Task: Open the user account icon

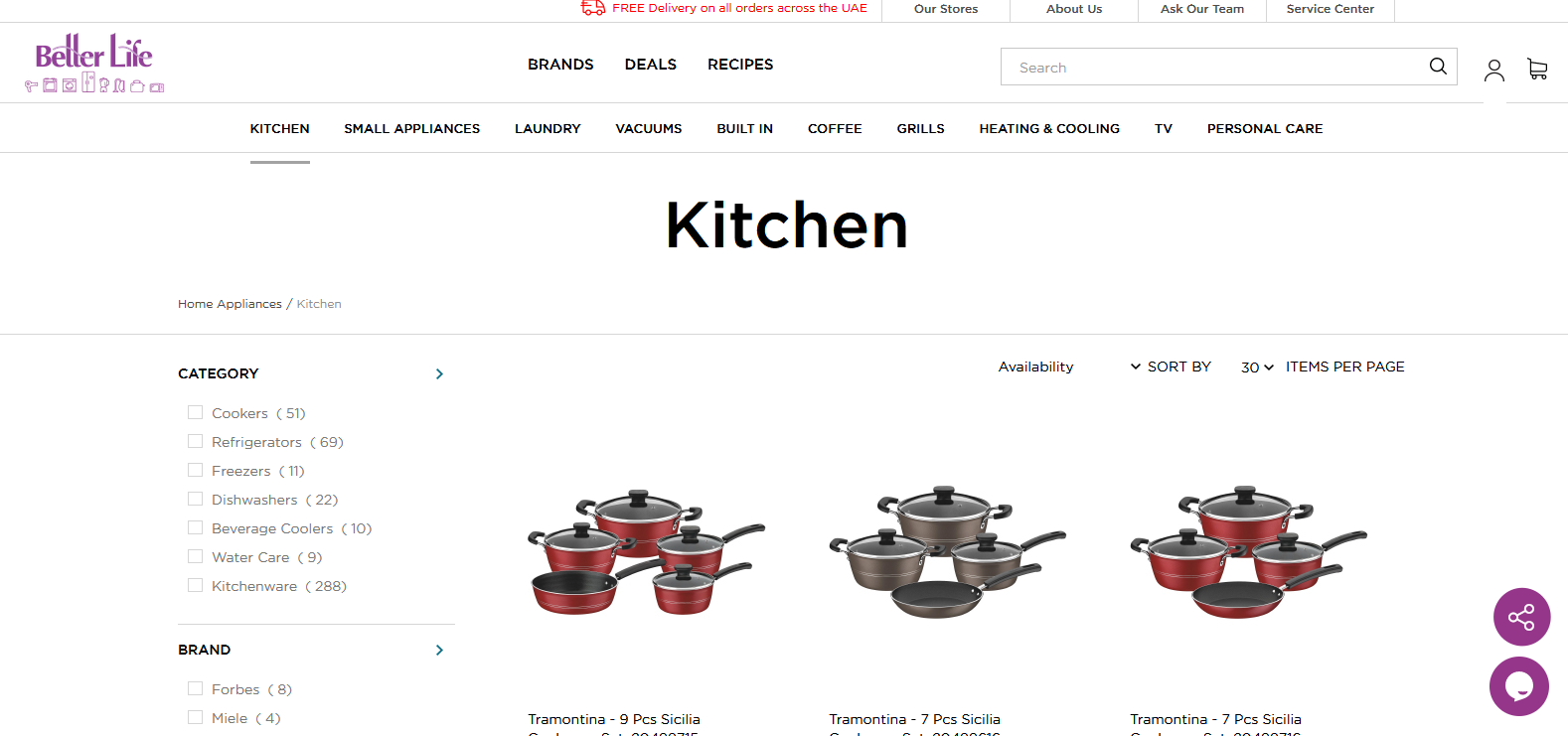Action: click(1494, 70)
